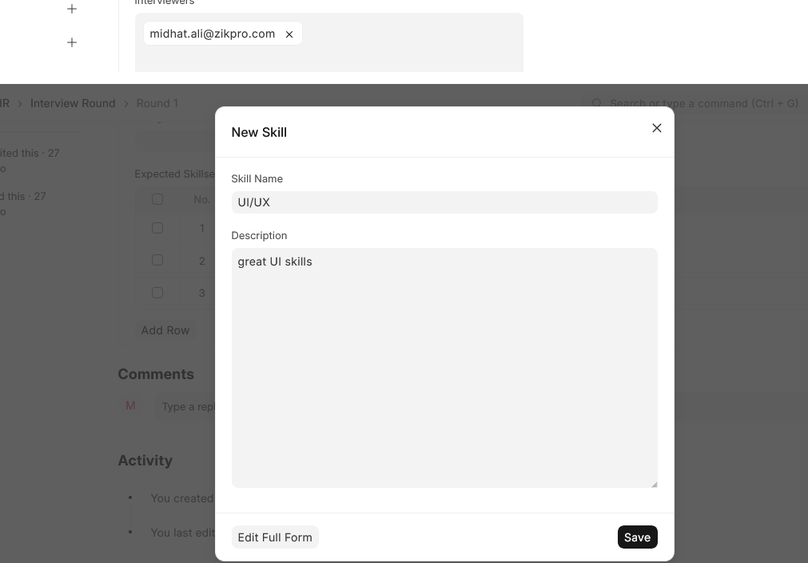Image resolution: width=808 pixels, height=563 pixels.
Task: Click the upper plus icon in sidebar
Action: (72, 9)
